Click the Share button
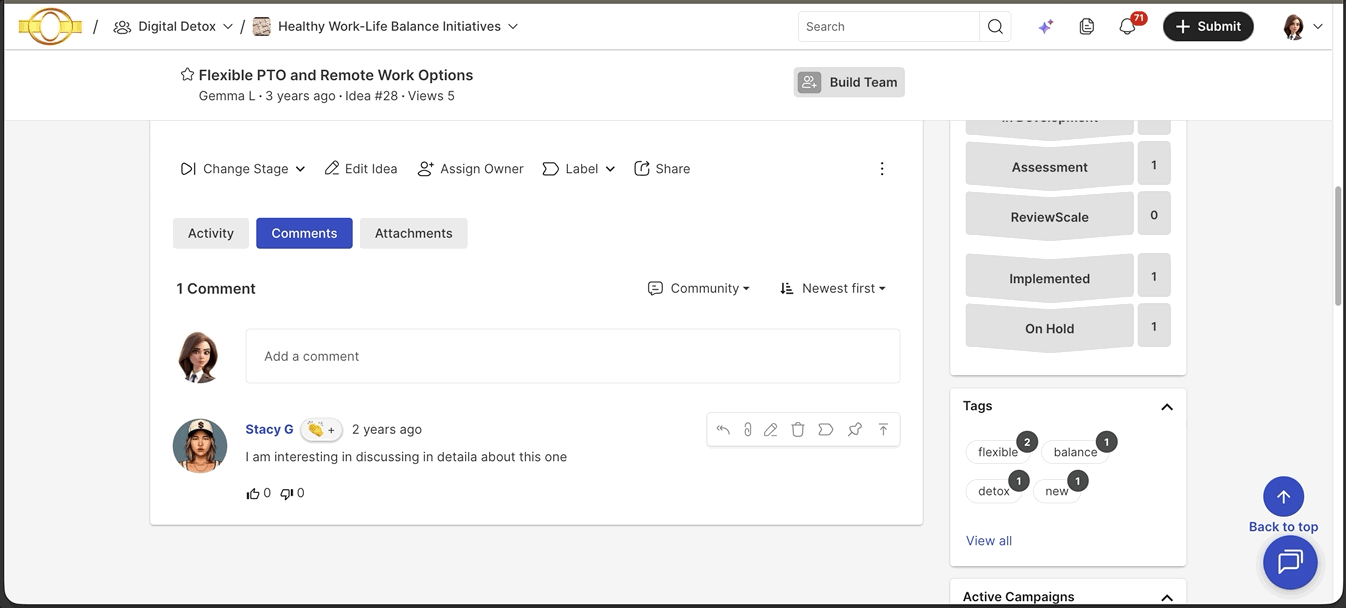This screenshot has height=608, width=1346. 662,169
